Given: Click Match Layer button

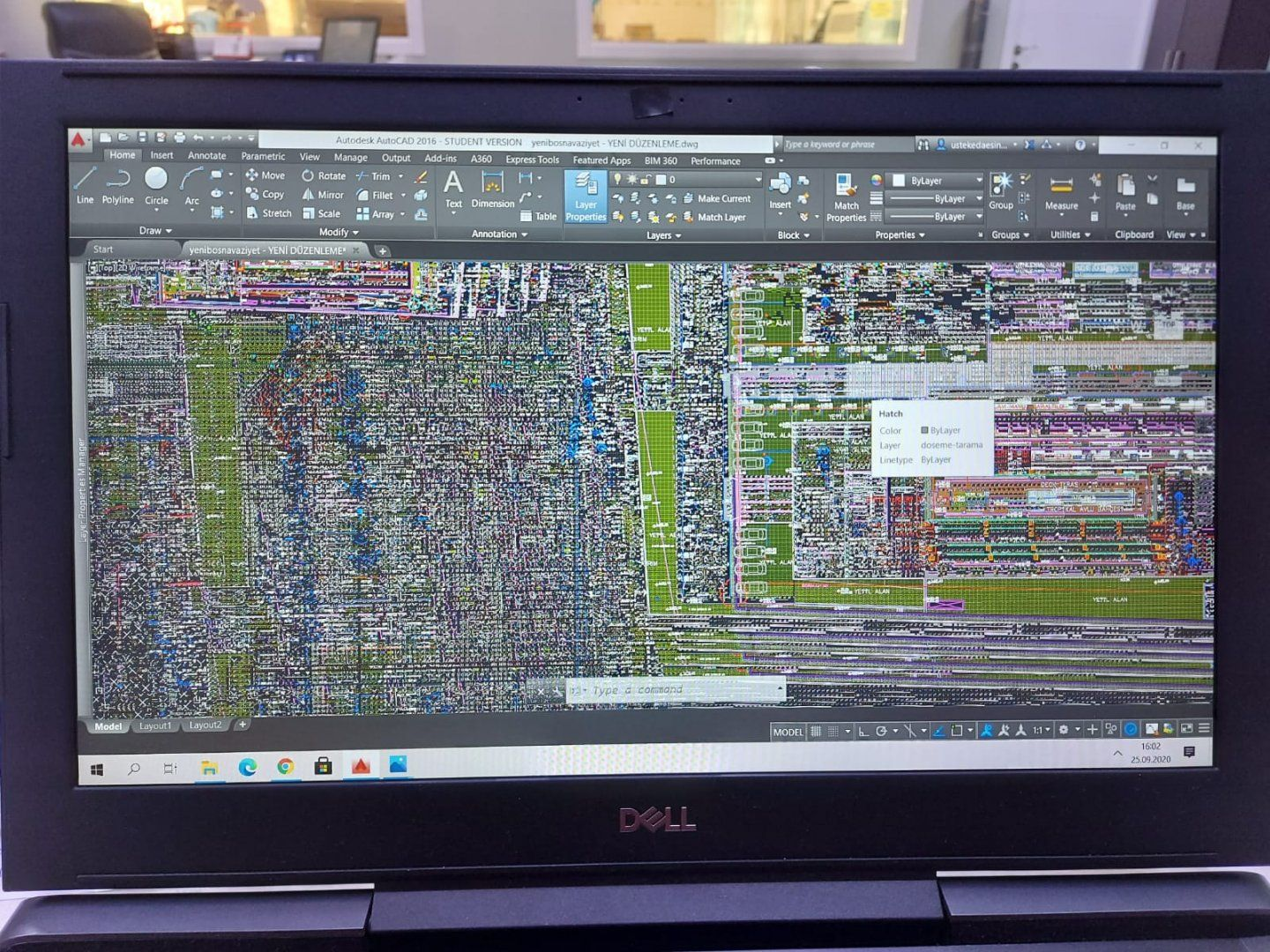Looking at the screenshot, I should [713, 218].
